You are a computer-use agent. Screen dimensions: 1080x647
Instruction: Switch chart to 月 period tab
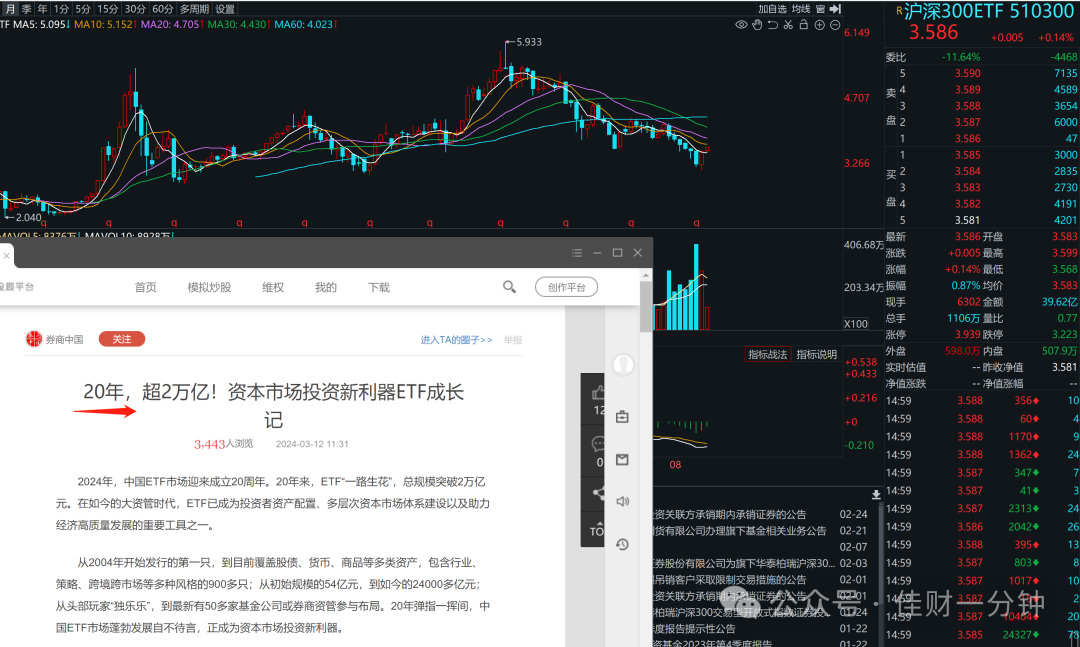tap(10, 9)
